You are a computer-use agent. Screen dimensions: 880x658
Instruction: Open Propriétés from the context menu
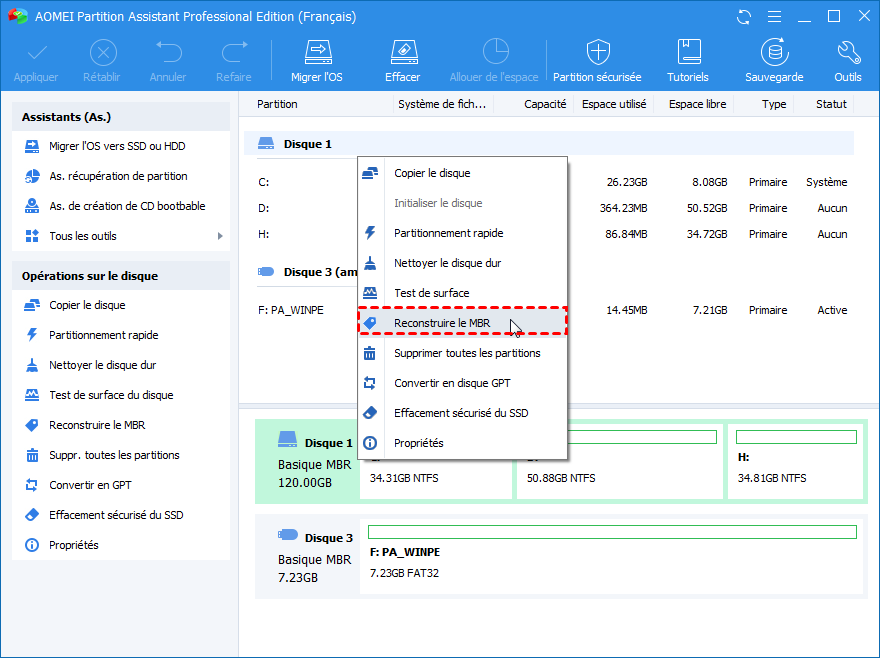point(418,443)
